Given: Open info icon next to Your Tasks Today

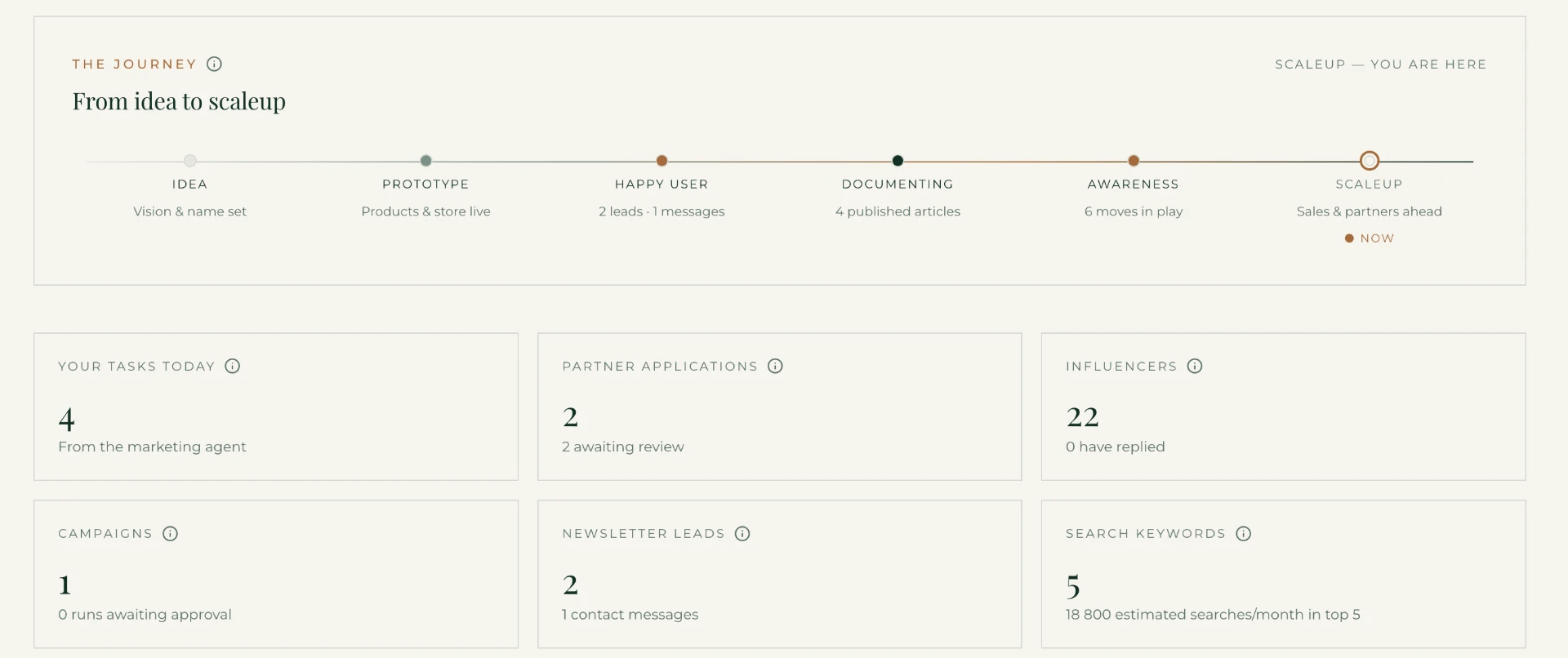Looking at the screenshot, I should pyautogui.click(x=233, y=366).
